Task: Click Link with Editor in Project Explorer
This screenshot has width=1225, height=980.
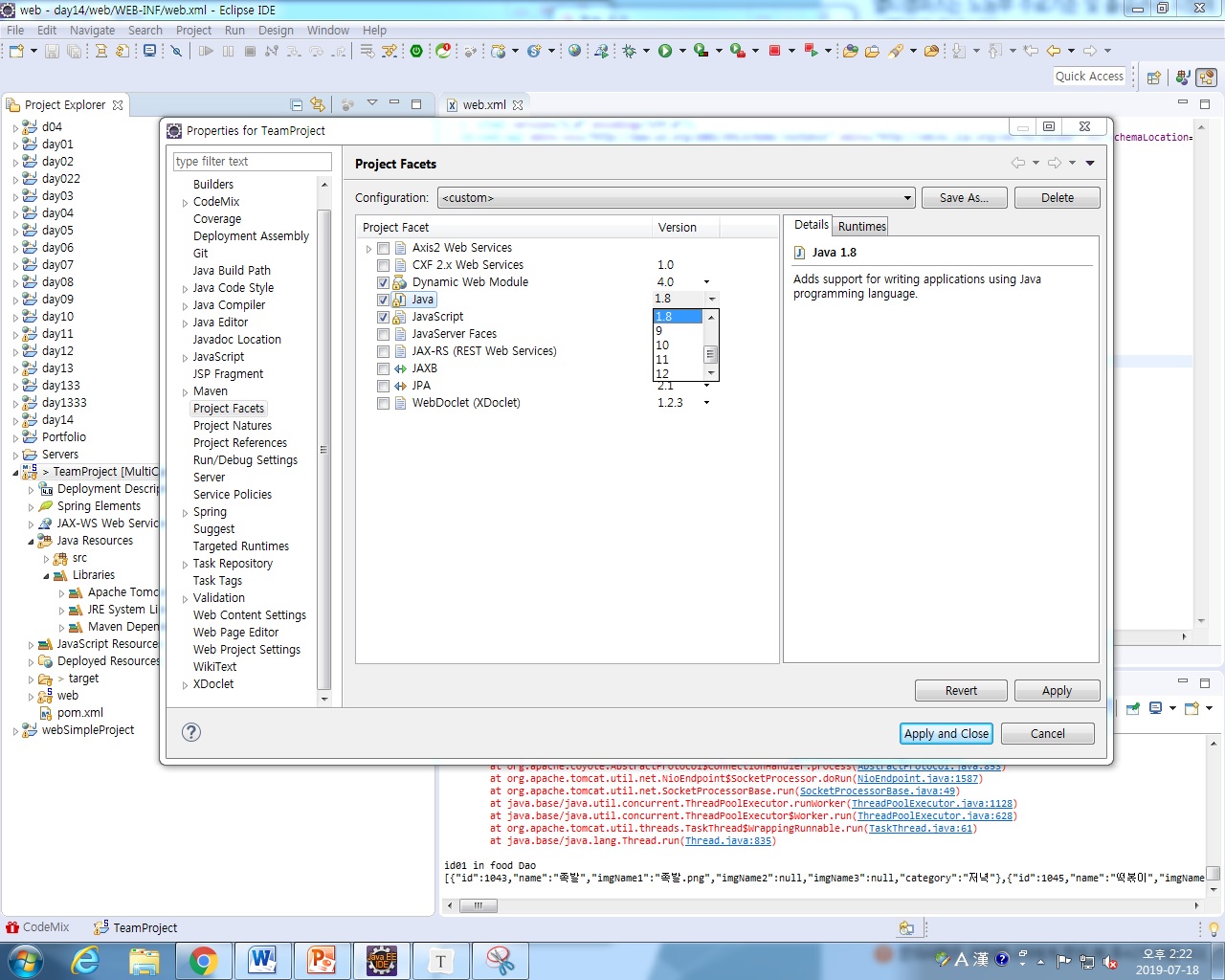Action: [x=318, y=104]
